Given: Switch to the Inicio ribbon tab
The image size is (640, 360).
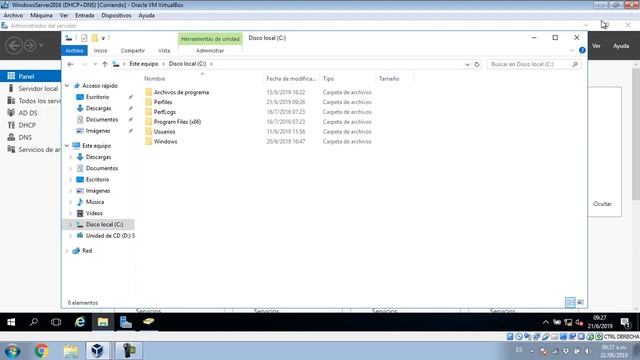Looking at the screenshot, I should [100, 51].
